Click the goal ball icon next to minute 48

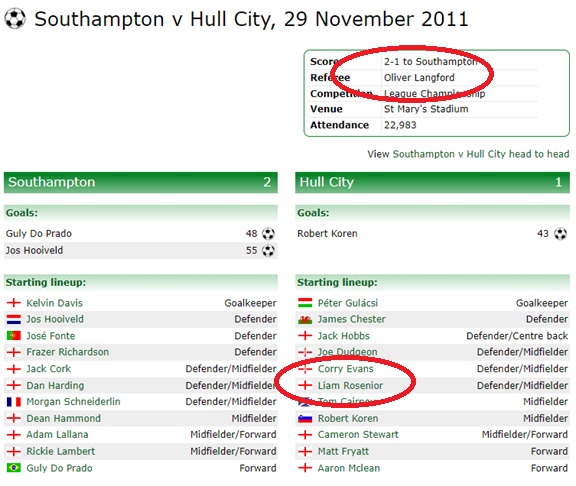(x=268, y=234)
